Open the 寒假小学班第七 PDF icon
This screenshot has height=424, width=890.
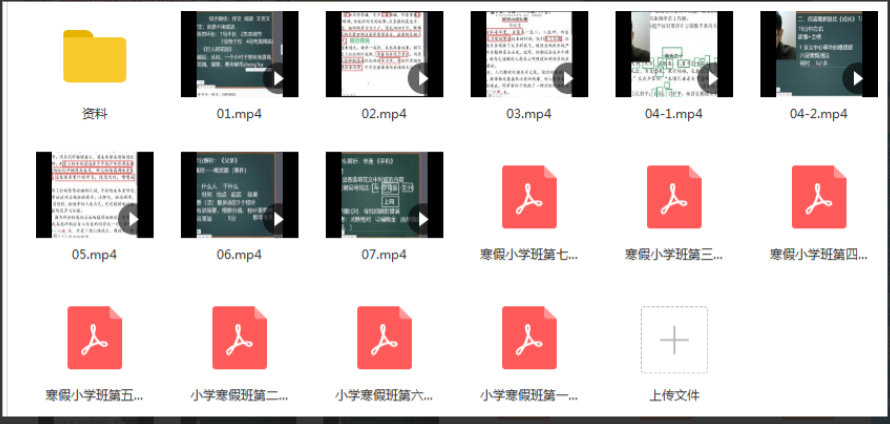529,197
